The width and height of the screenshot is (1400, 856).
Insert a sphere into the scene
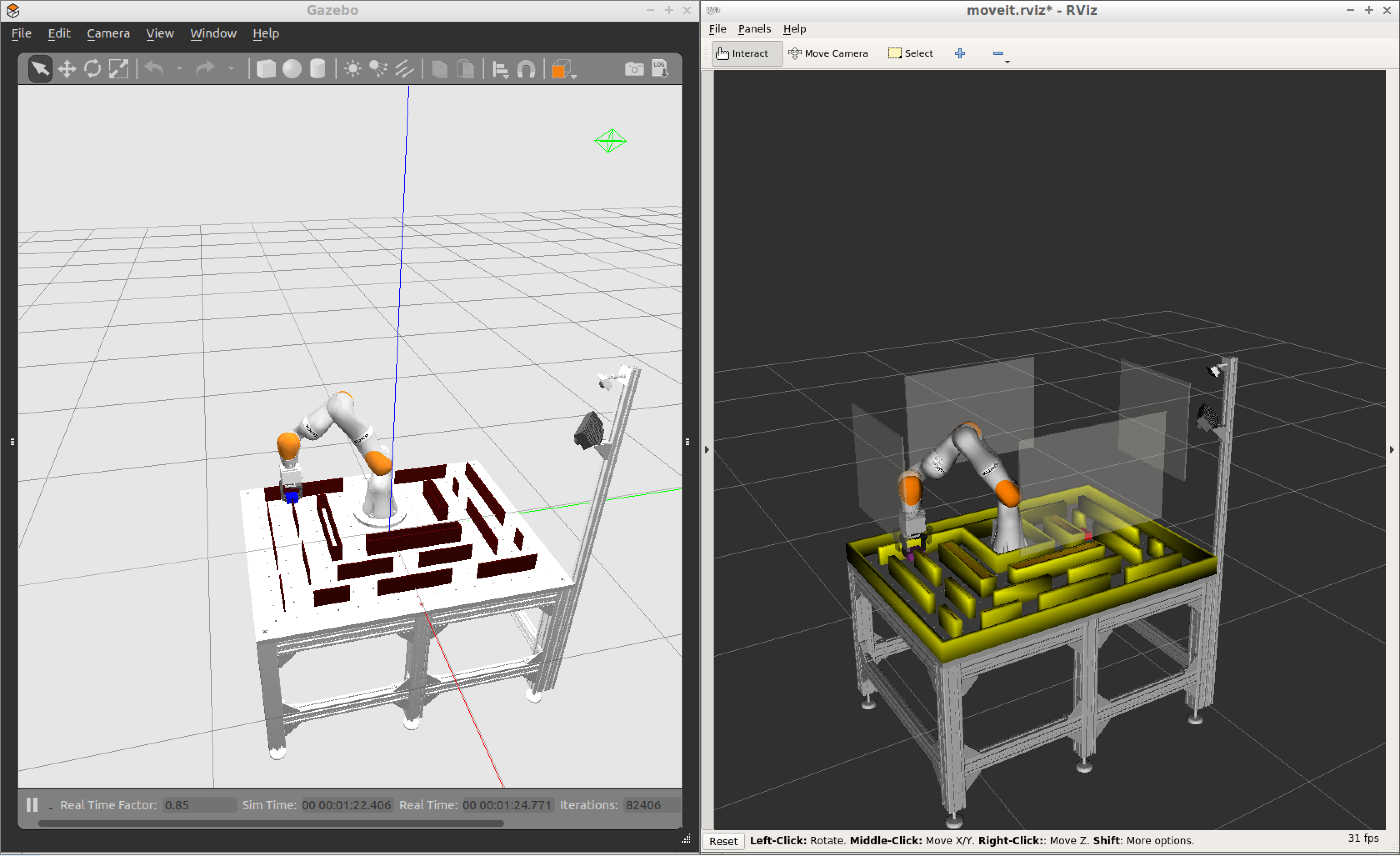[x=292, y=68]
